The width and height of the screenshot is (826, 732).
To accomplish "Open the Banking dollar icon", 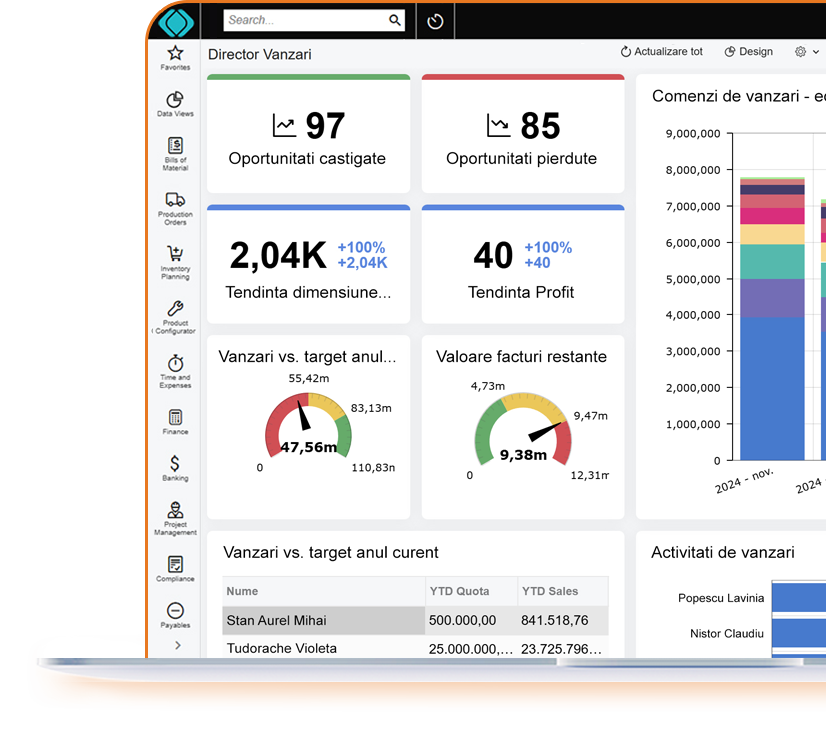I will [175, 468].
